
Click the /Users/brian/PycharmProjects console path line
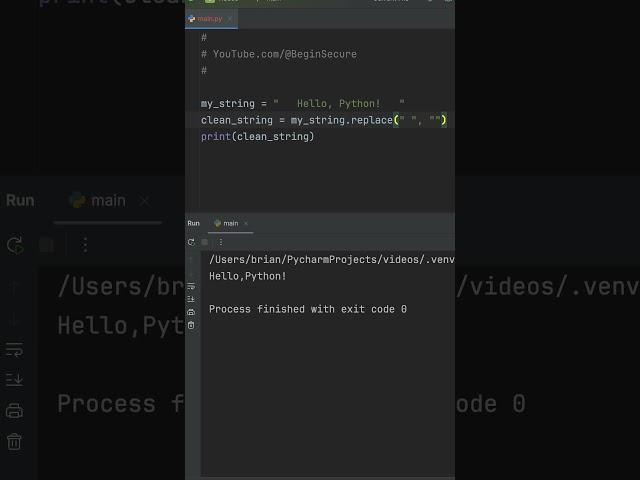331,260
